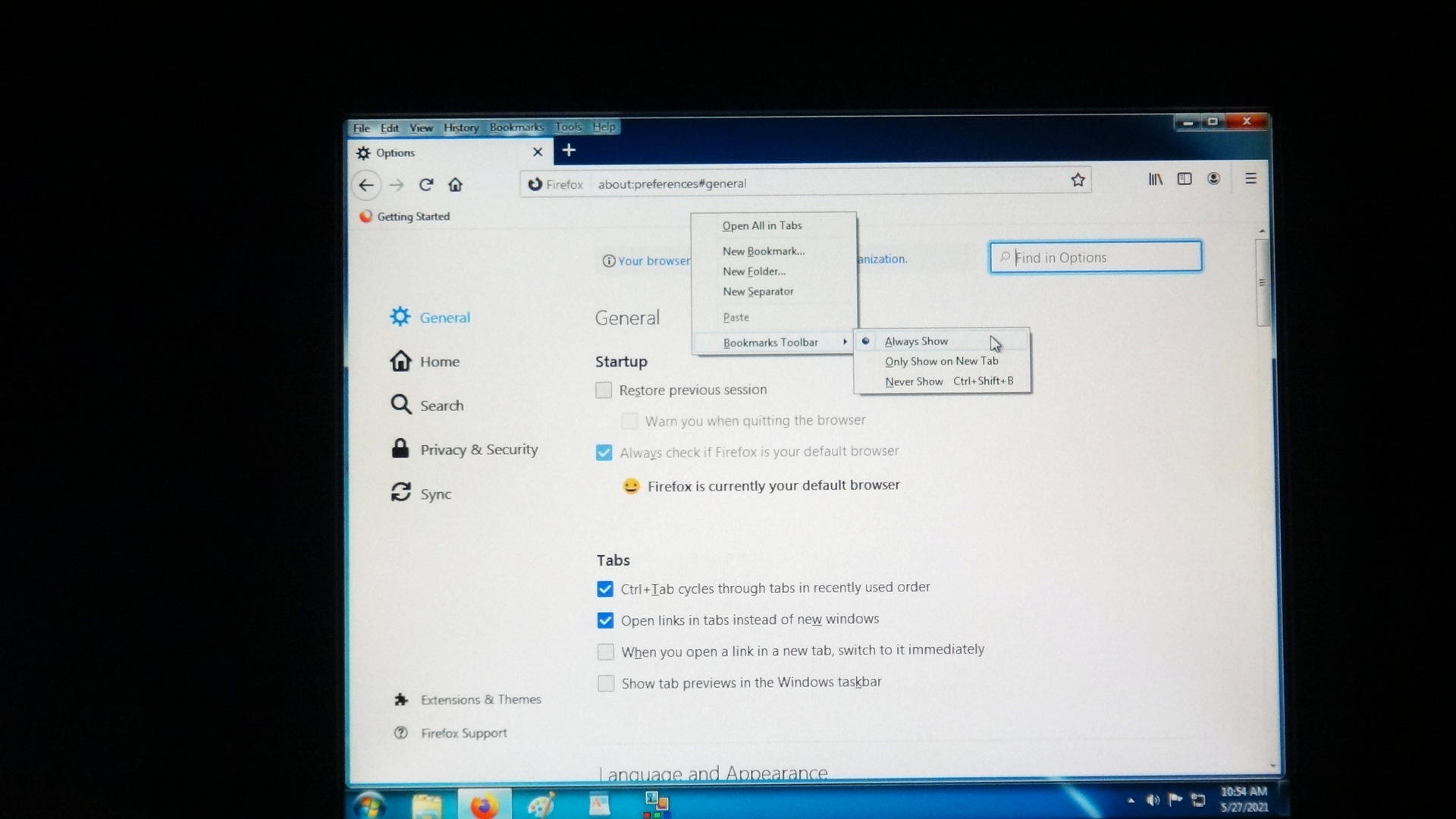Open the Bookmarks menu
The width and height of the screenshot is (1456, 819).
coord(516,127)
